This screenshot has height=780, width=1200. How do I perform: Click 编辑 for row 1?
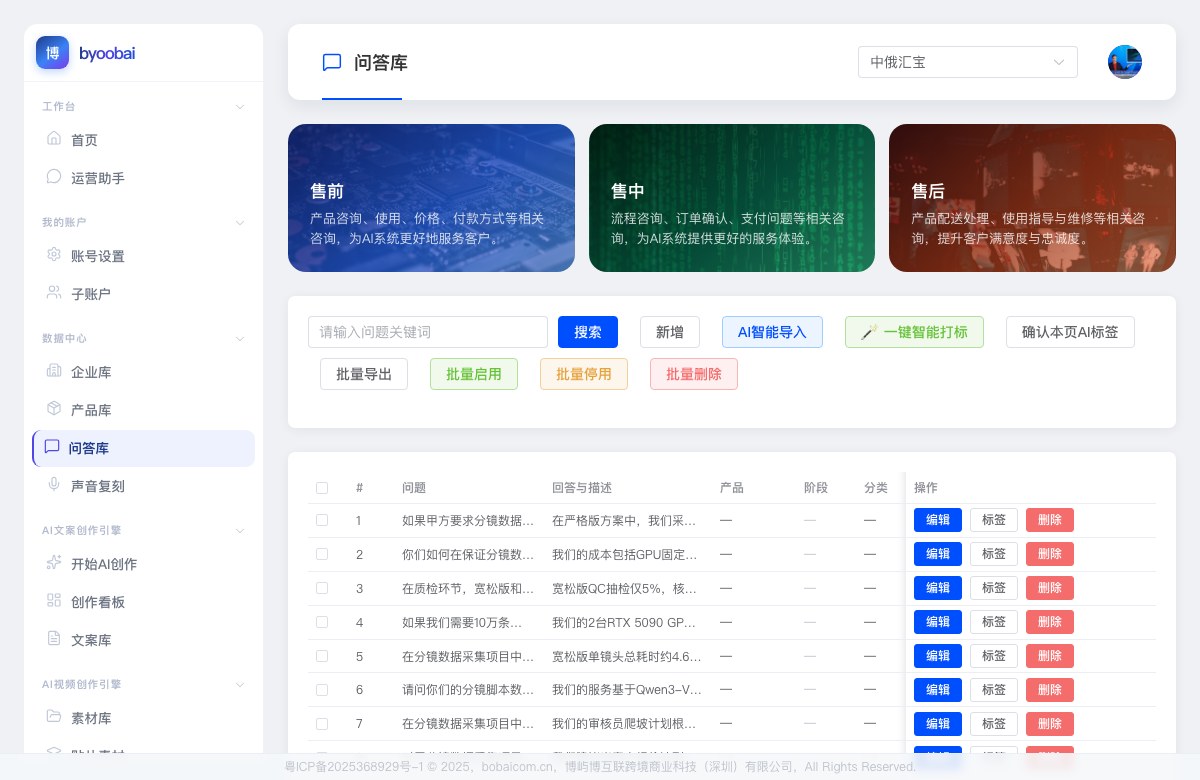pos(938,520)
